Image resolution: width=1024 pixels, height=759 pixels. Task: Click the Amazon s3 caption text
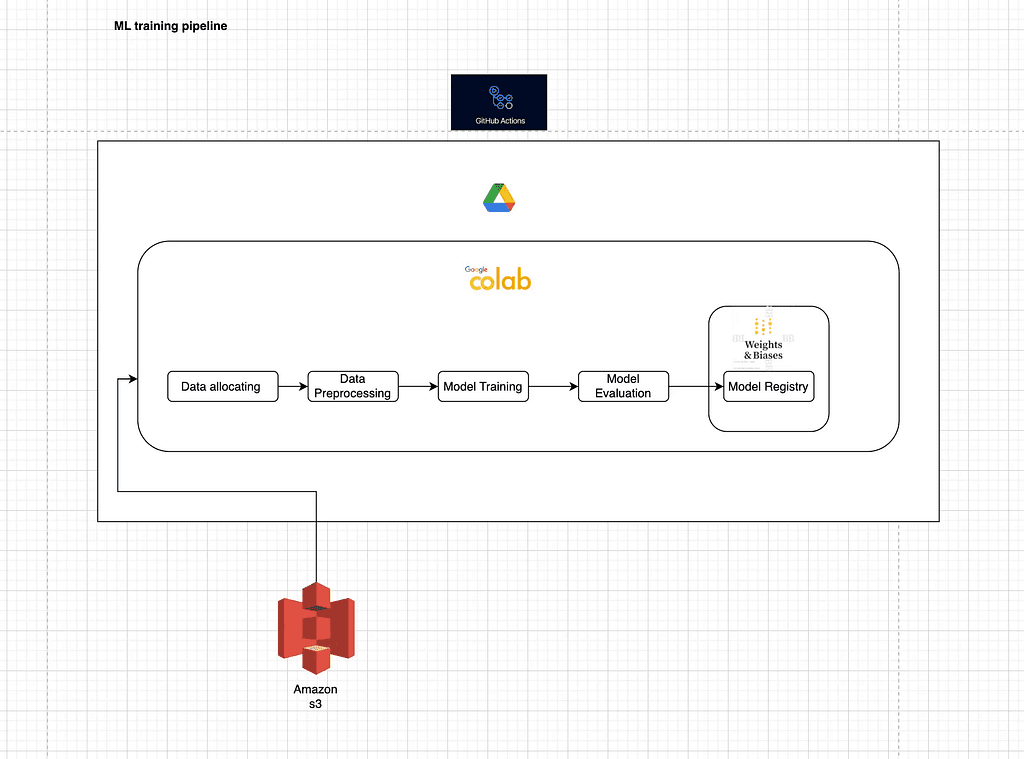(315, 696)
